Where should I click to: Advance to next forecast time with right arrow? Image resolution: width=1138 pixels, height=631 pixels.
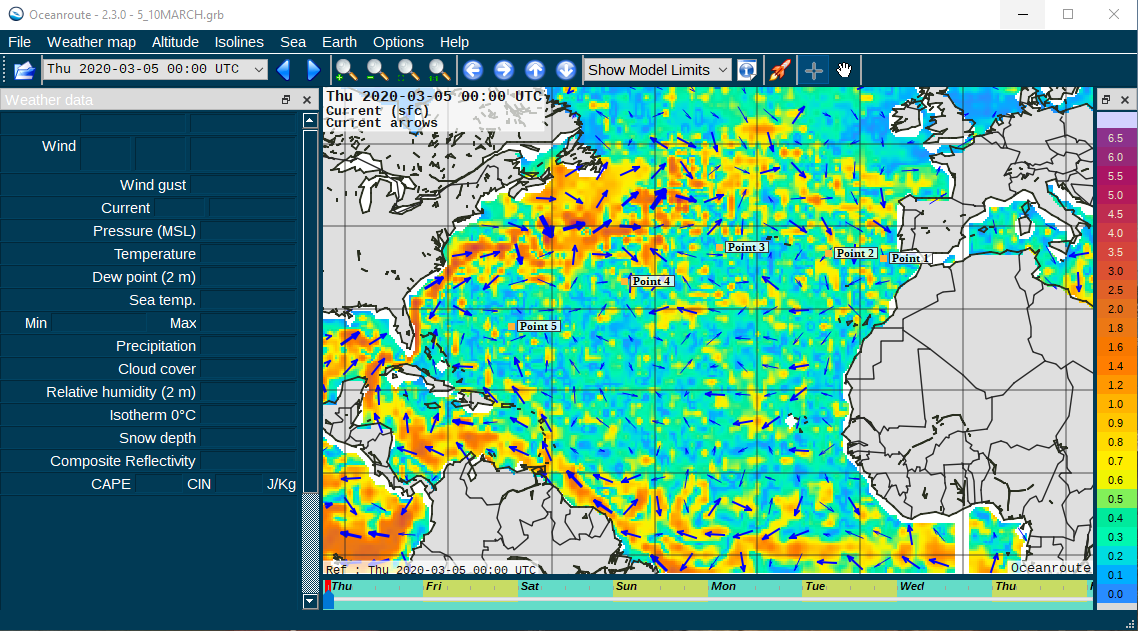point(313,70)
